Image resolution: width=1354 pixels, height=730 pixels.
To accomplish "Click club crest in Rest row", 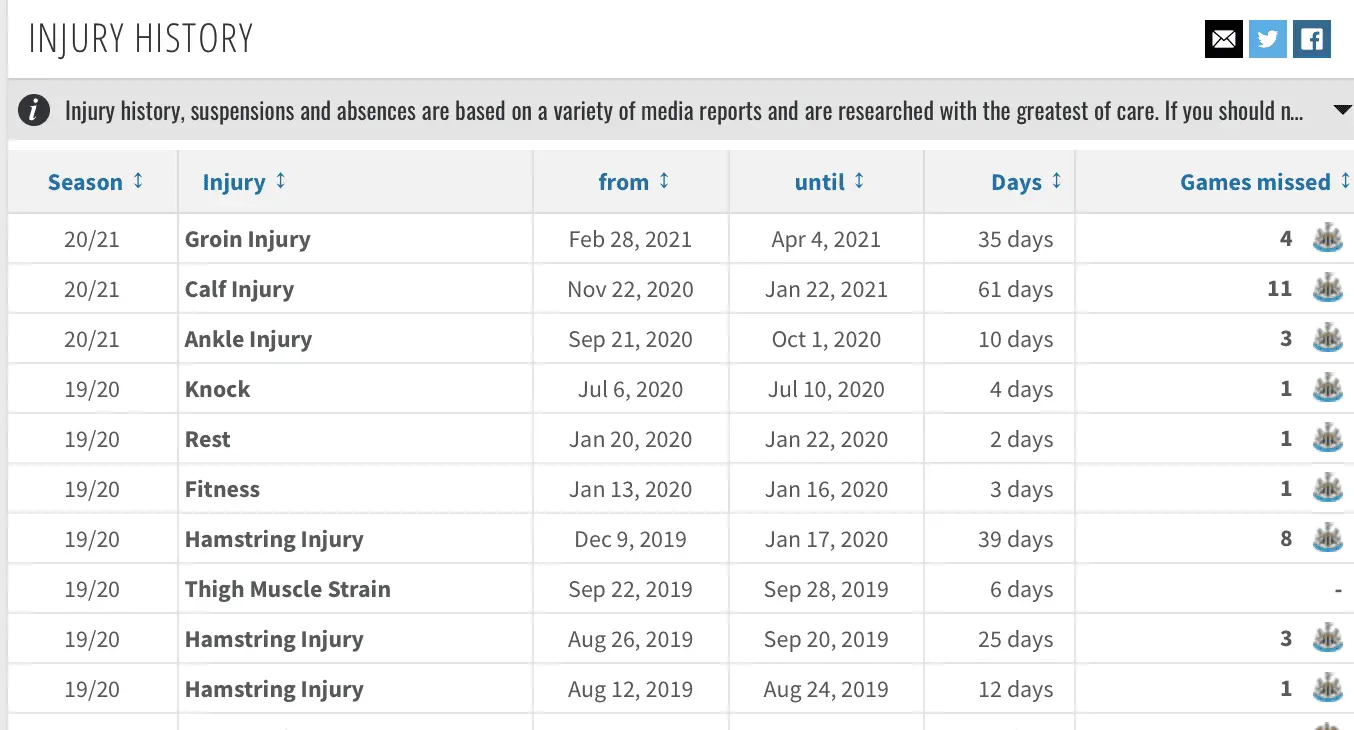I will tap(1327, 439).
